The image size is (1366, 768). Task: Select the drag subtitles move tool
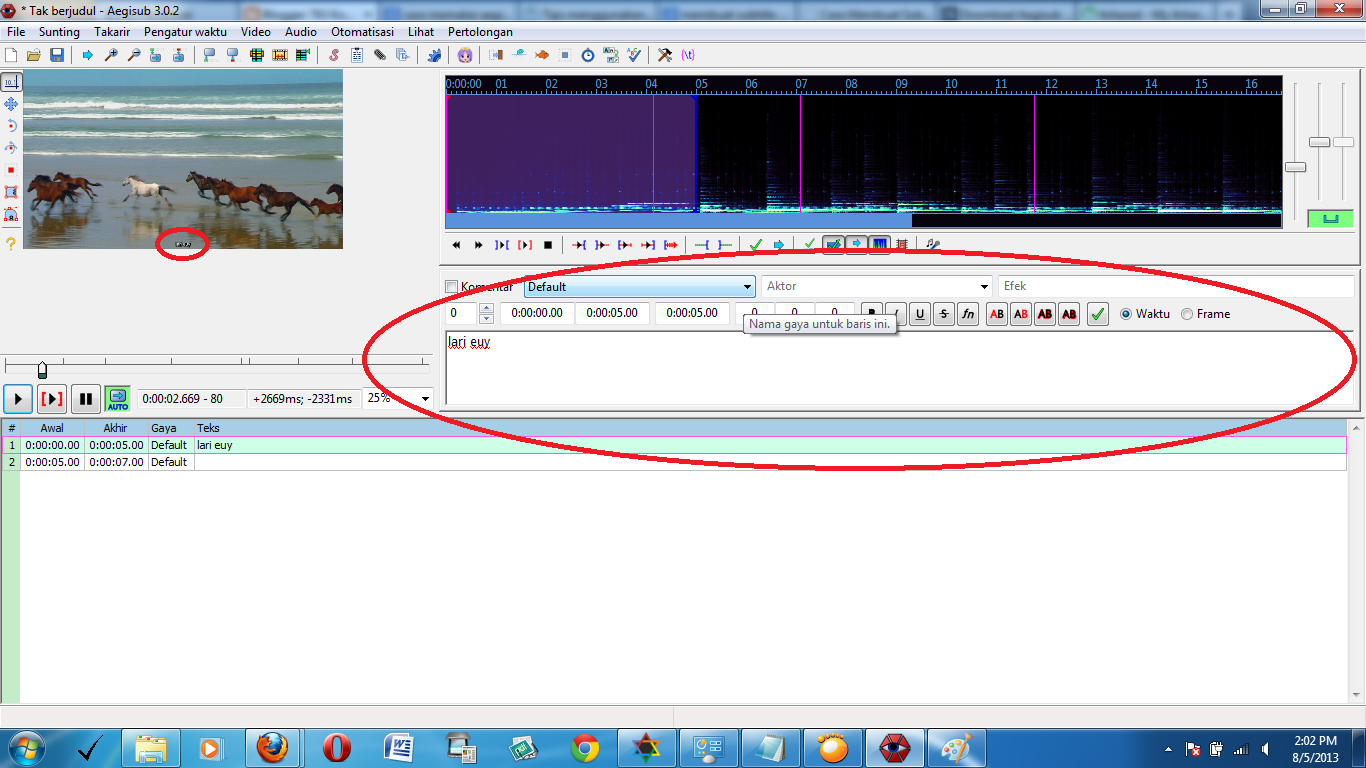(11, 104)
